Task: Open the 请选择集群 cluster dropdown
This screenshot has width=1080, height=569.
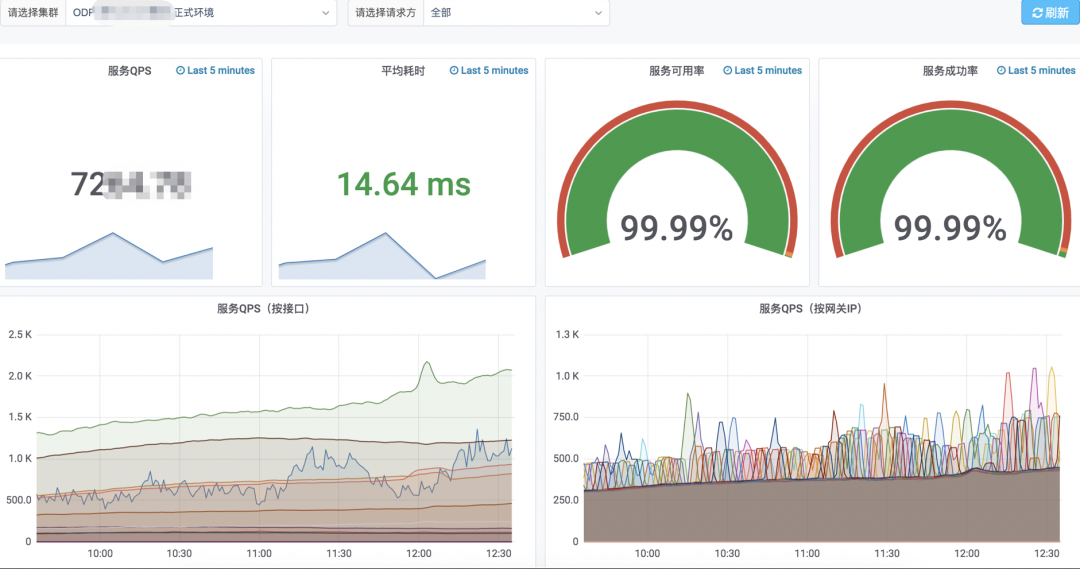Action: 201,12
